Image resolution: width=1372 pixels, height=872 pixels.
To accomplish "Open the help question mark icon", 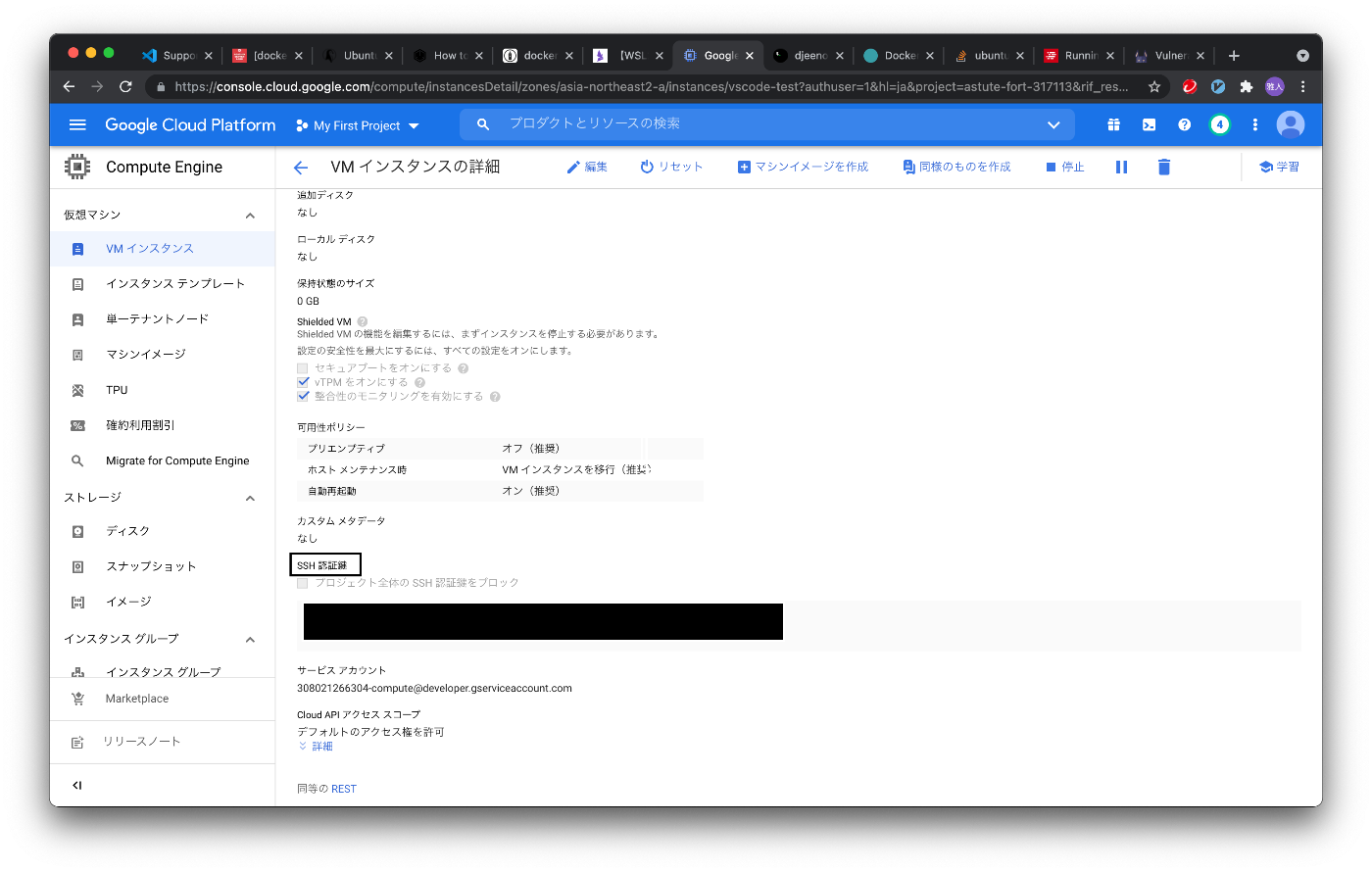I will point(1184,124).
